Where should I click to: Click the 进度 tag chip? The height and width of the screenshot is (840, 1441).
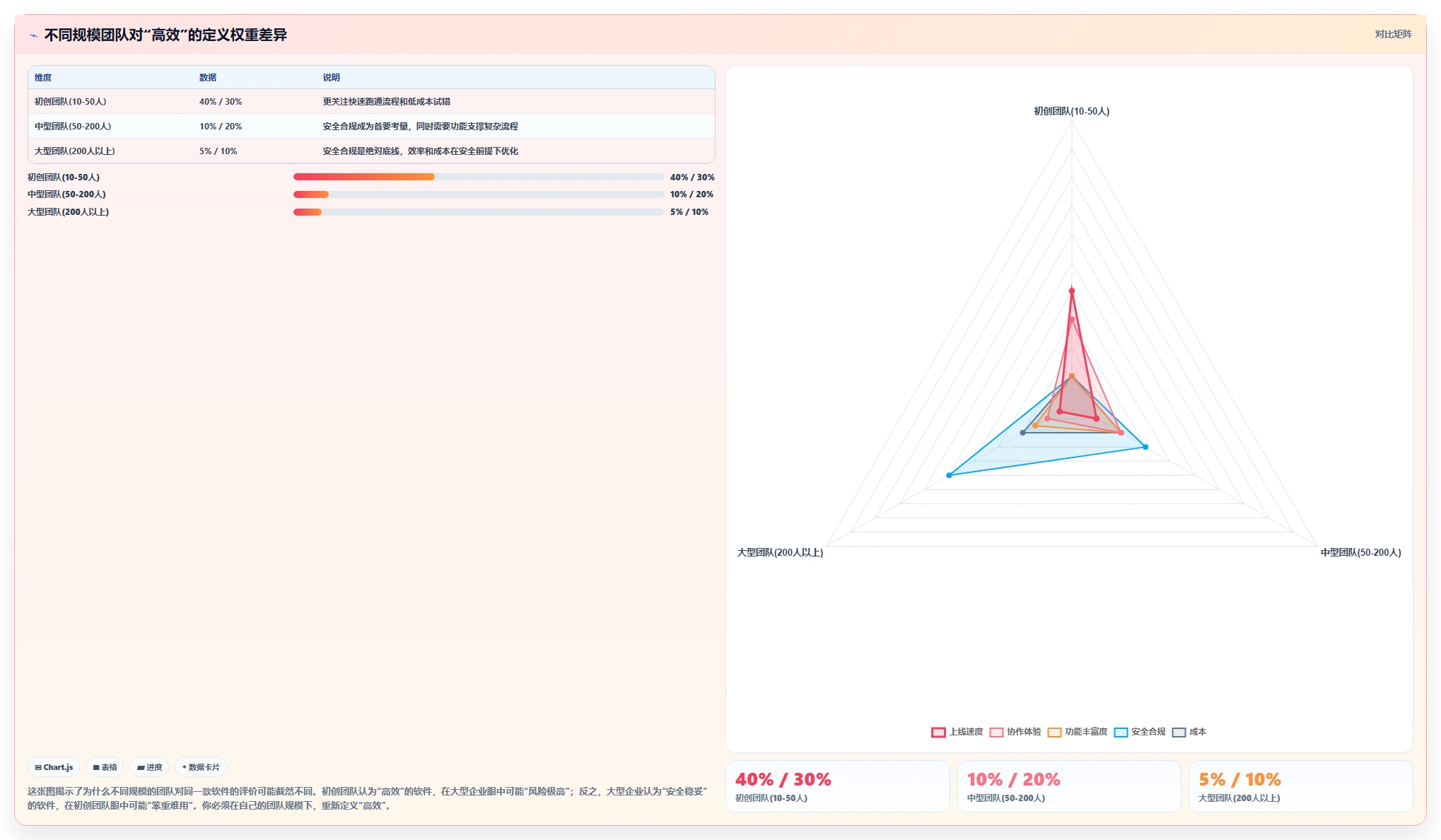[x=149, y=767]
